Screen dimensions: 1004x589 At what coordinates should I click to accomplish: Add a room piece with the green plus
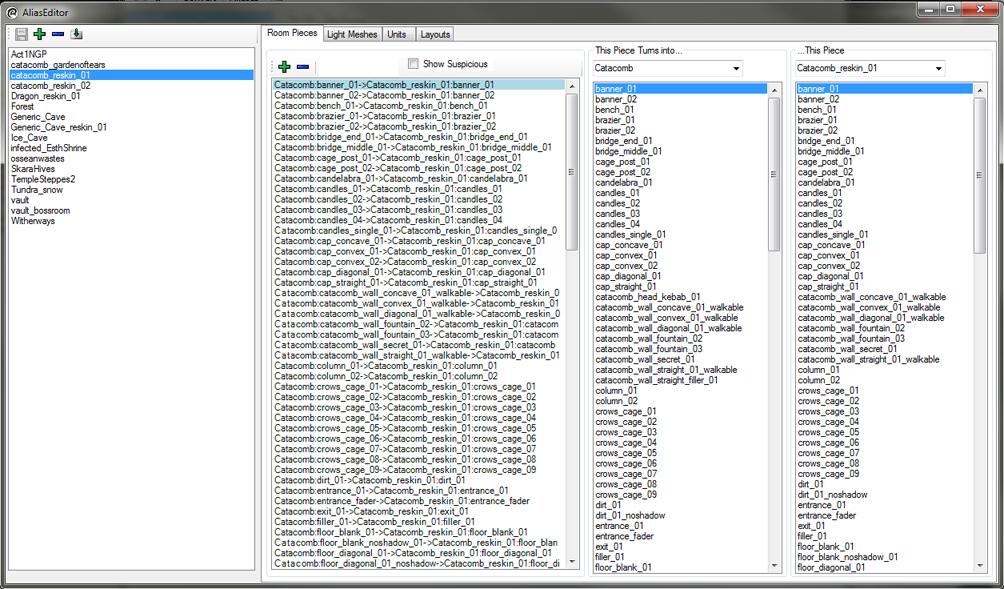point(284,67)
